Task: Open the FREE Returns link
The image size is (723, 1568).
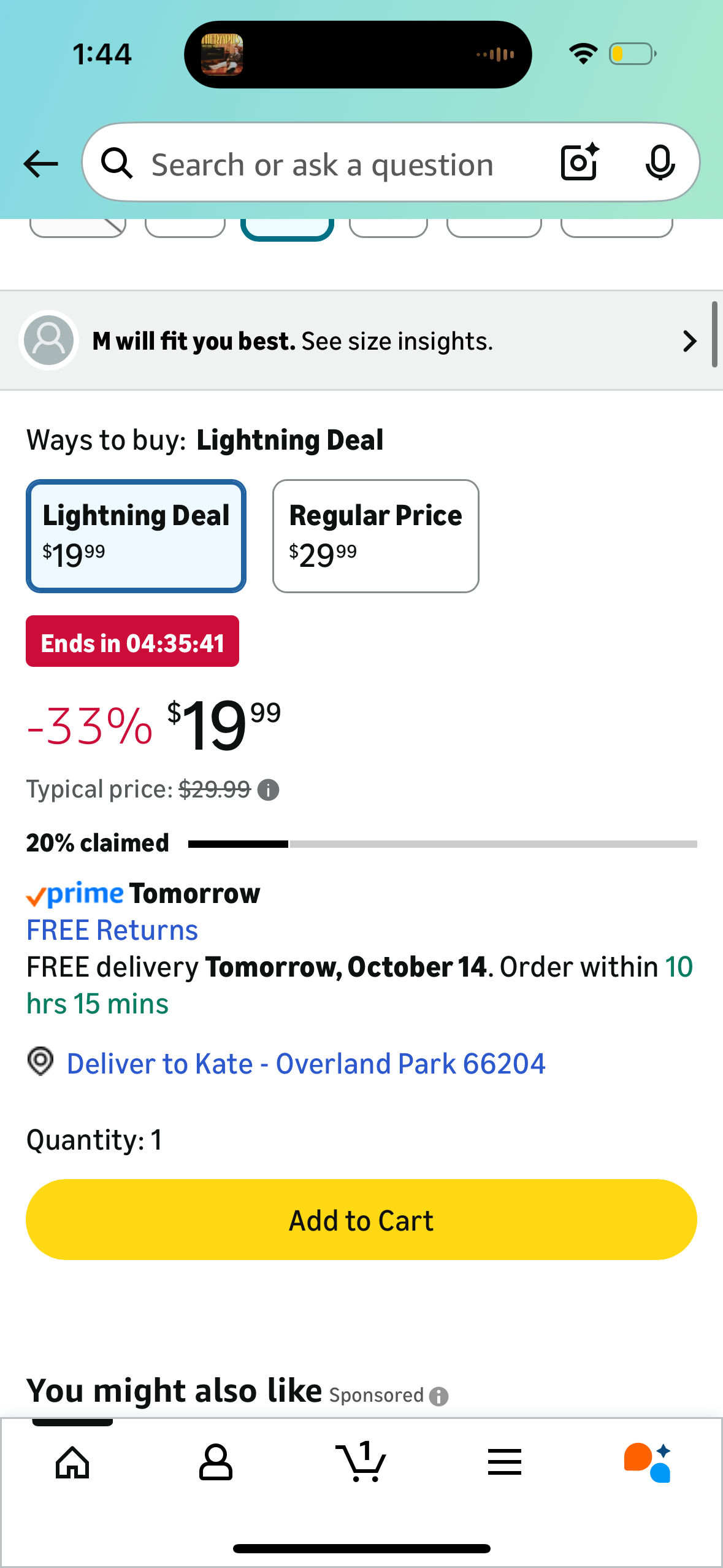Action: pos(112,930)
